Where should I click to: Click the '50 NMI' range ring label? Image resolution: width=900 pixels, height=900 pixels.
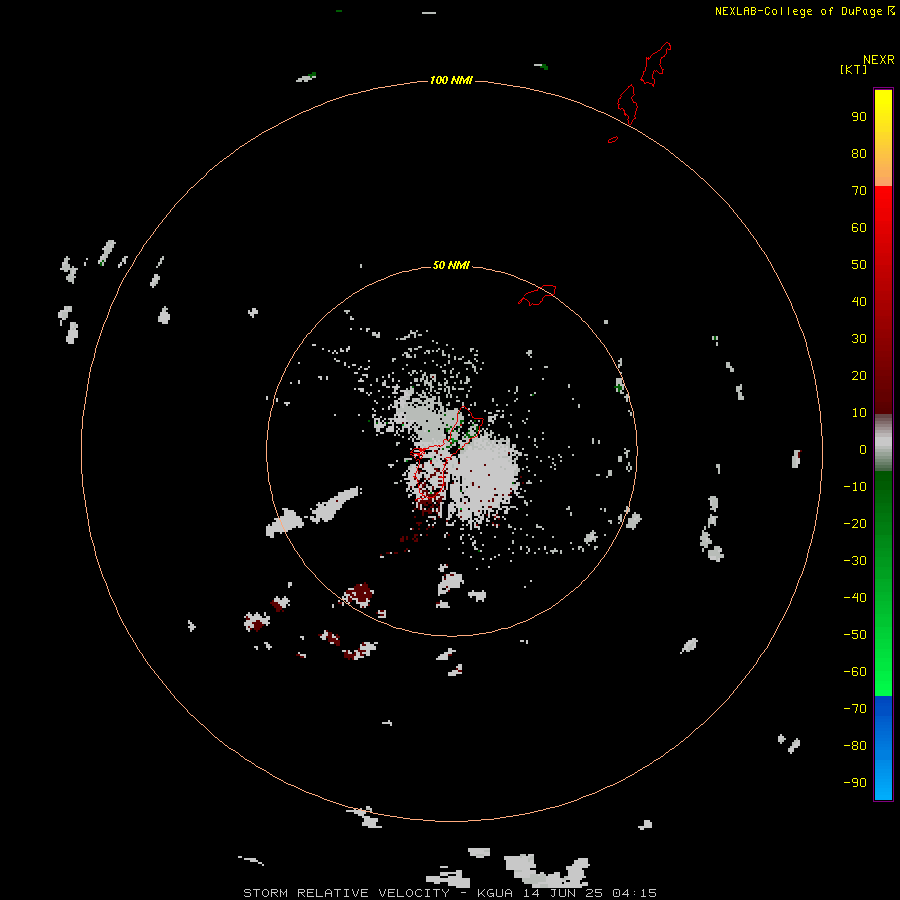(x=451, y=265)
